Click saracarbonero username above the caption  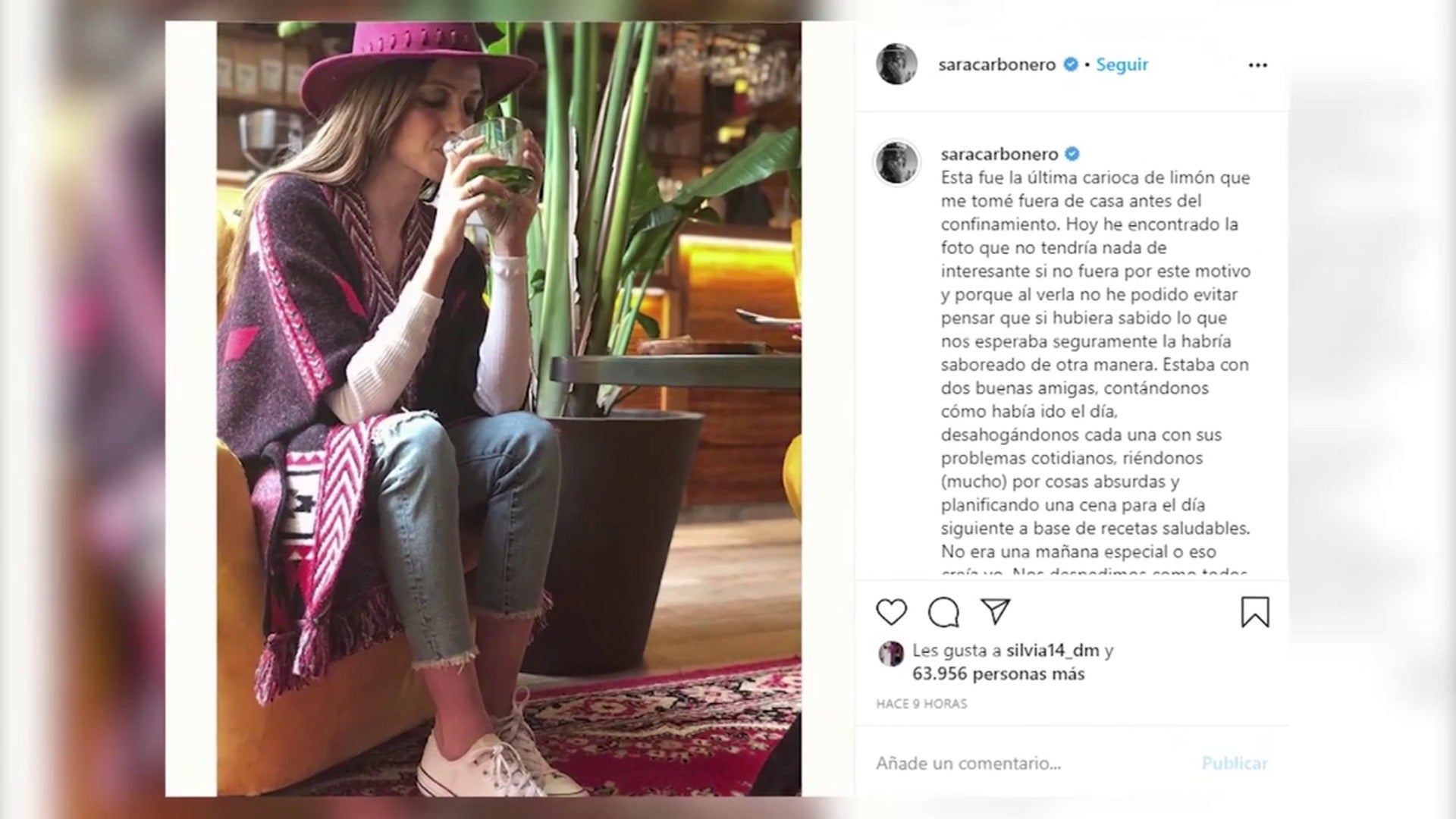pos(999,154)
